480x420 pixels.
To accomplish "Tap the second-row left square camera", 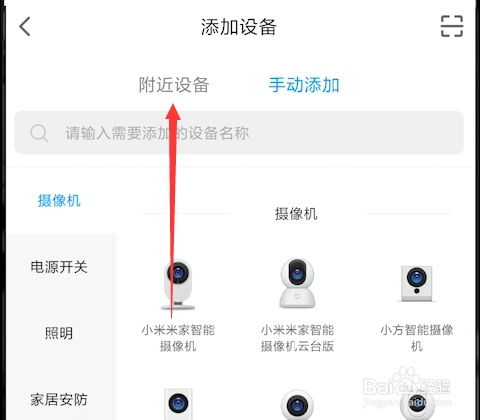I will click(178, 404).
